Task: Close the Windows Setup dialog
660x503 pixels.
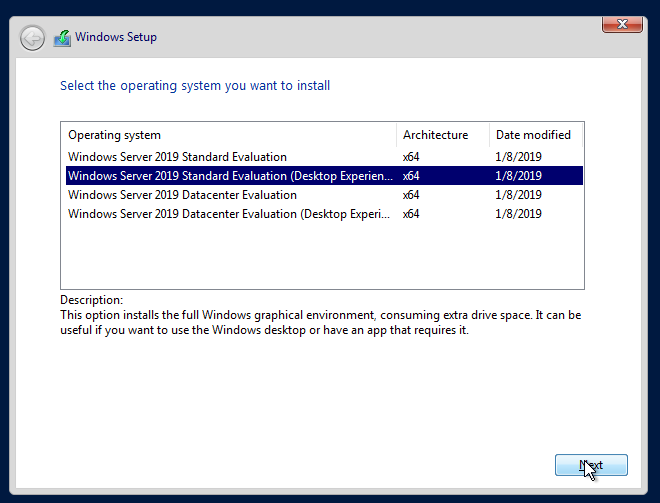Action: point(622,24)
